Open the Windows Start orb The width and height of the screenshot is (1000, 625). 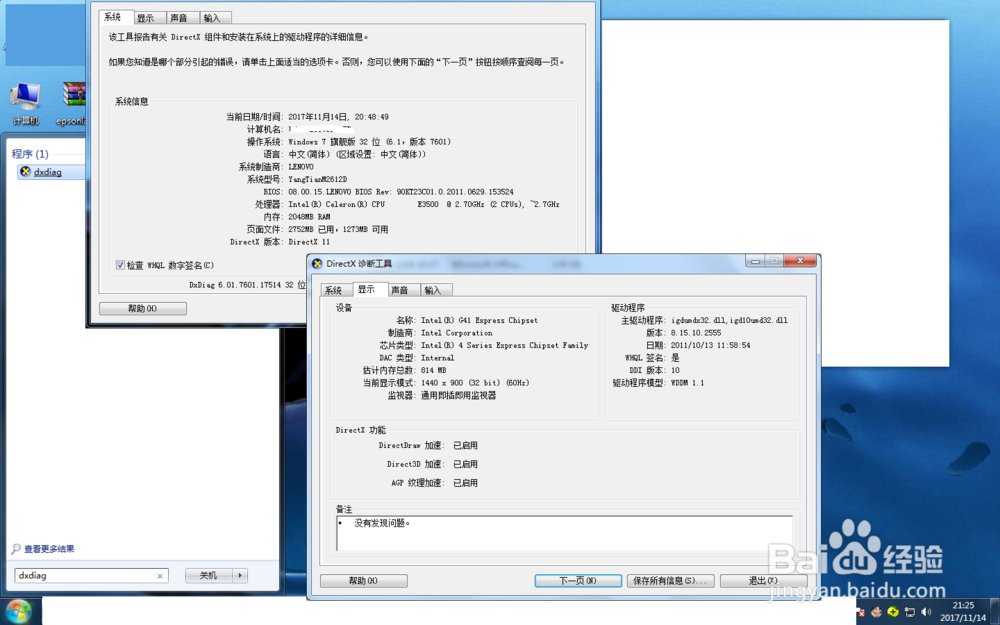(x=18, y=611)
